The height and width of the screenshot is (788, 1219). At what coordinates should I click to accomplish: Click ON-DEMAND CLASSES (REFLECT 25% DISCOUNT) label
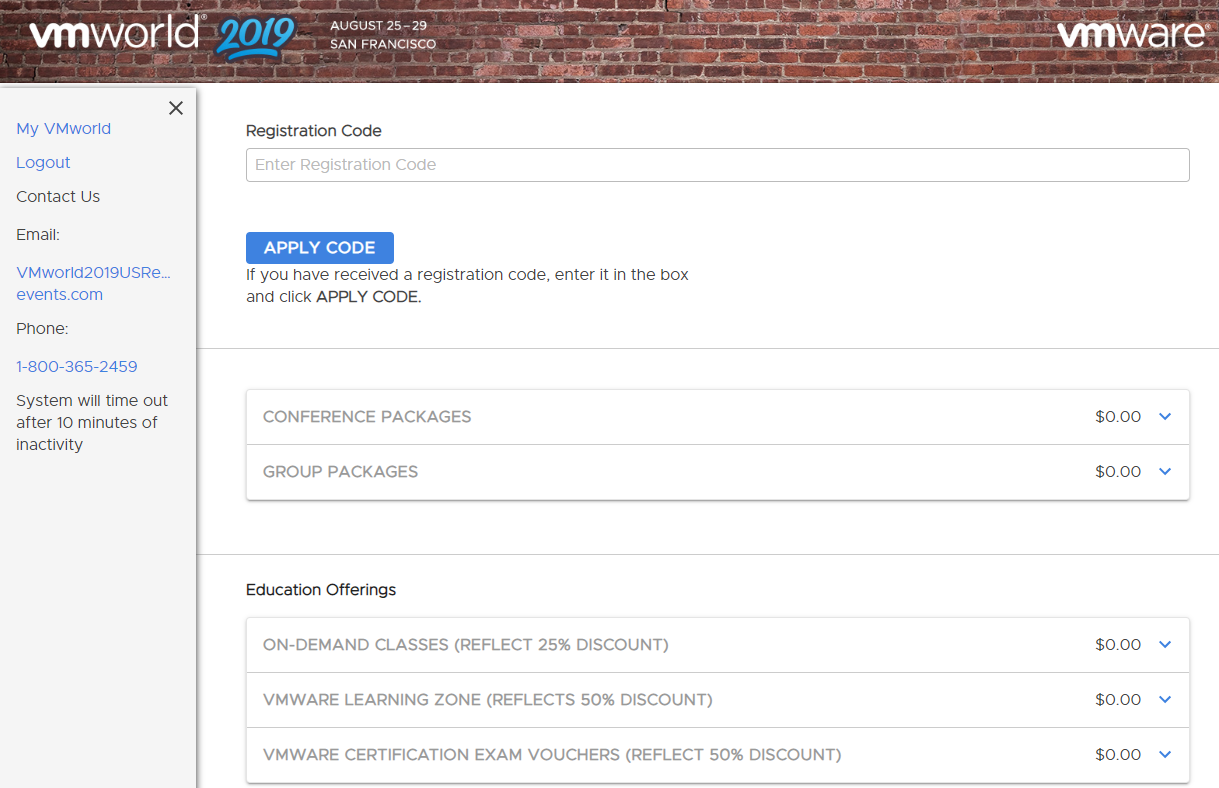465,645
